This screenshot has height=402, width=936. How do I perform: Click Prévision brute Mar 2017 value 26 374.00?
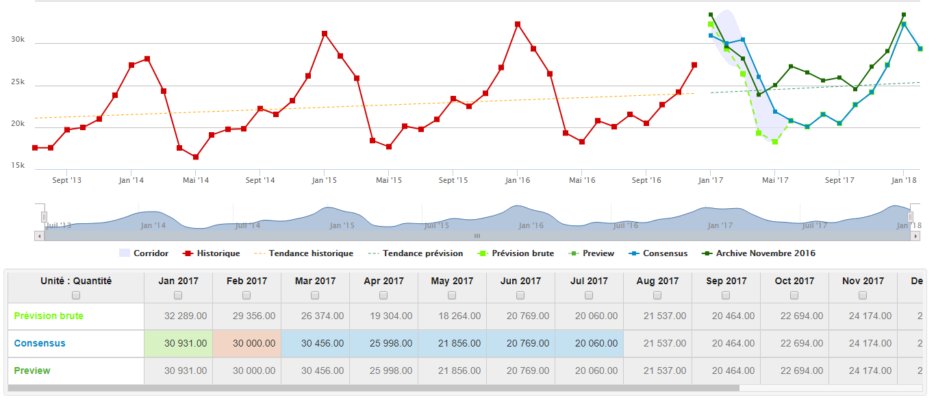pos(320,316)
